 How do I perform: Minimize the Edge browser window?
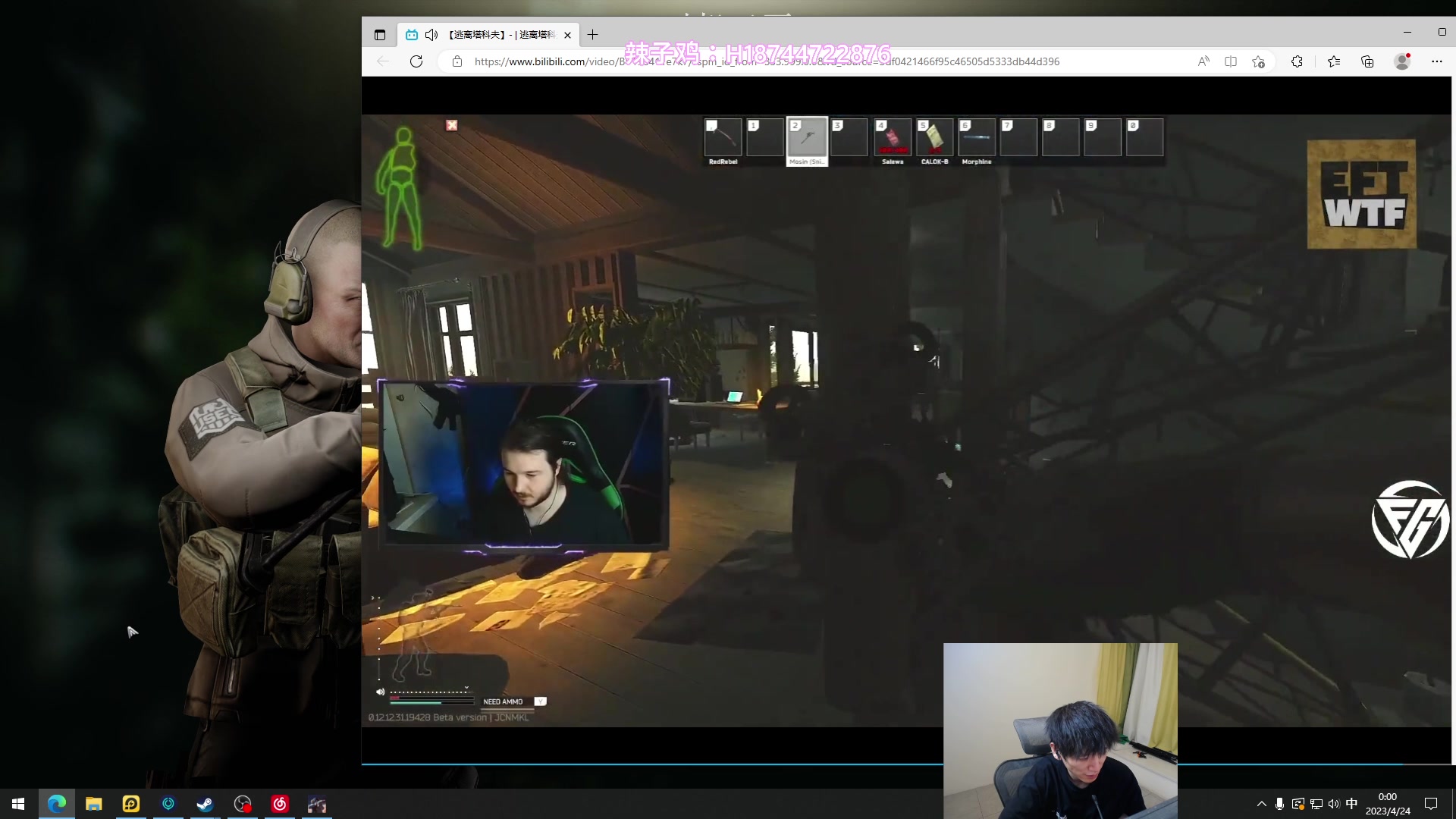[1407, 32]
